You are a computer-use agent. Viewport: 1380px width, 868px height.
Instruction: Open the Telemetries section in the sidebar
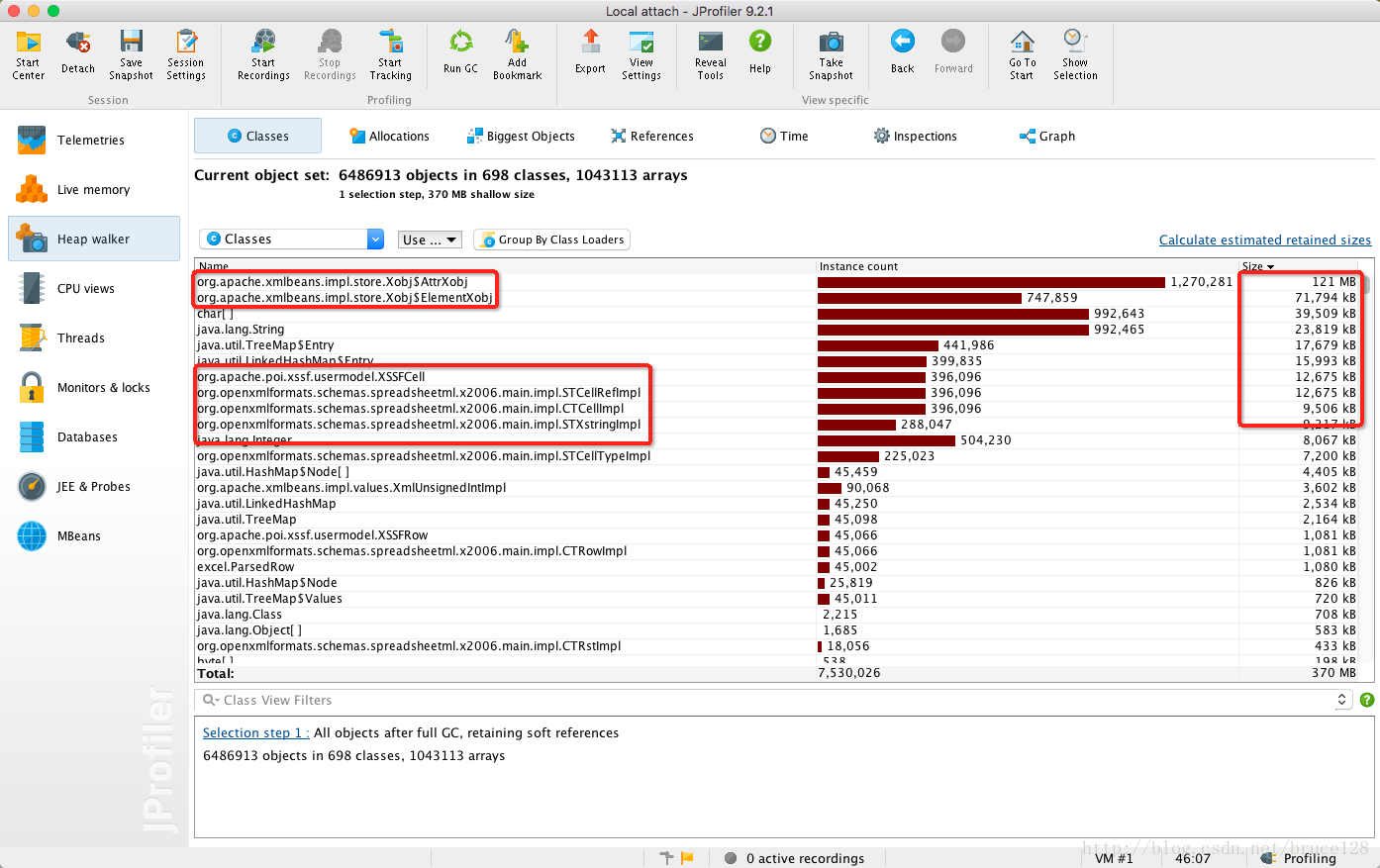click(94, 141)
